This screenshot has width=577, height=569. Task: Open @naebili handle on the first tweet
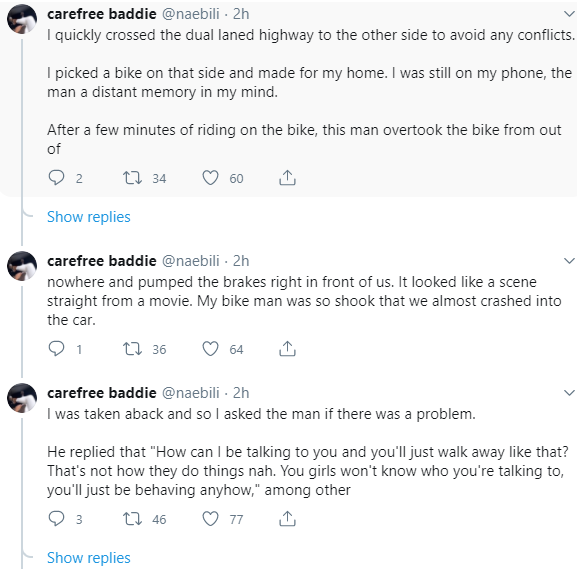pos(190,14)
